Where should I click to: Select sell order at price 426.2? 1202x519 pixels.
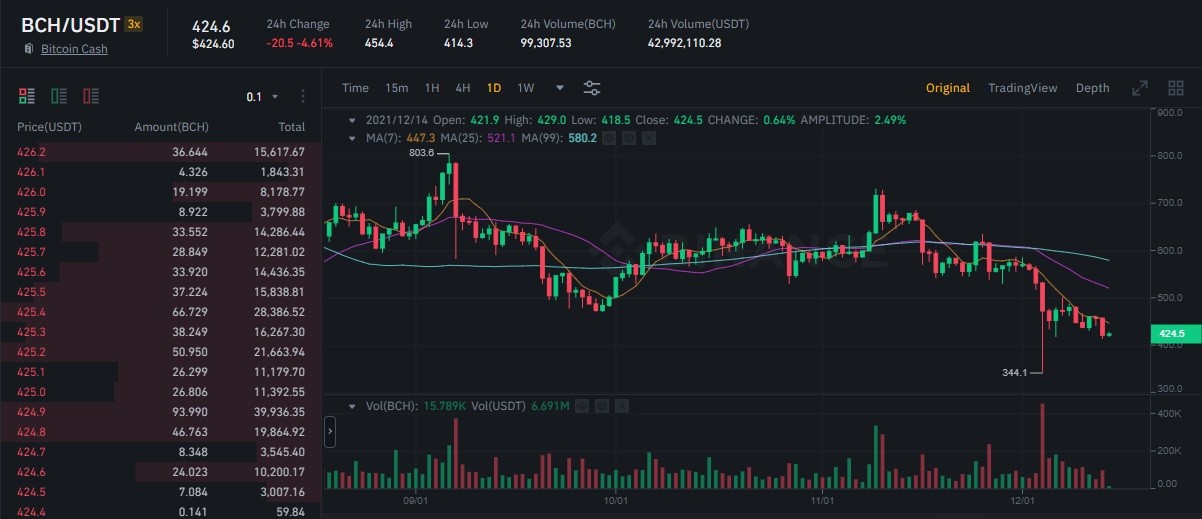(x=161, y=152)
